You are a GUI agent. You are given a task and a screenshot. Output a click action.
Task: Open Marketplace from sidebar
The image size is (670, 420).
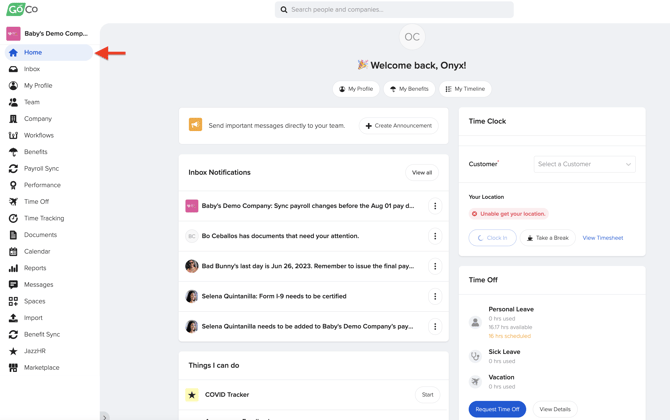(x=41, y=368)
